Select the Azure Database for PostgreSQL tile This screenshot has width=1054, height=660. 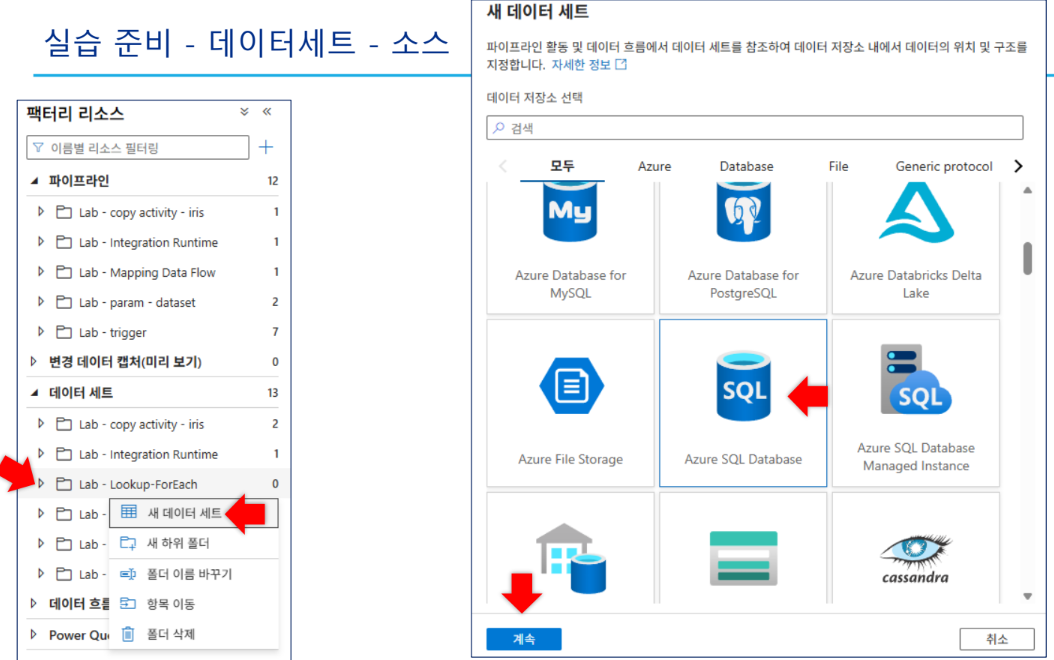tap(743, 247)
